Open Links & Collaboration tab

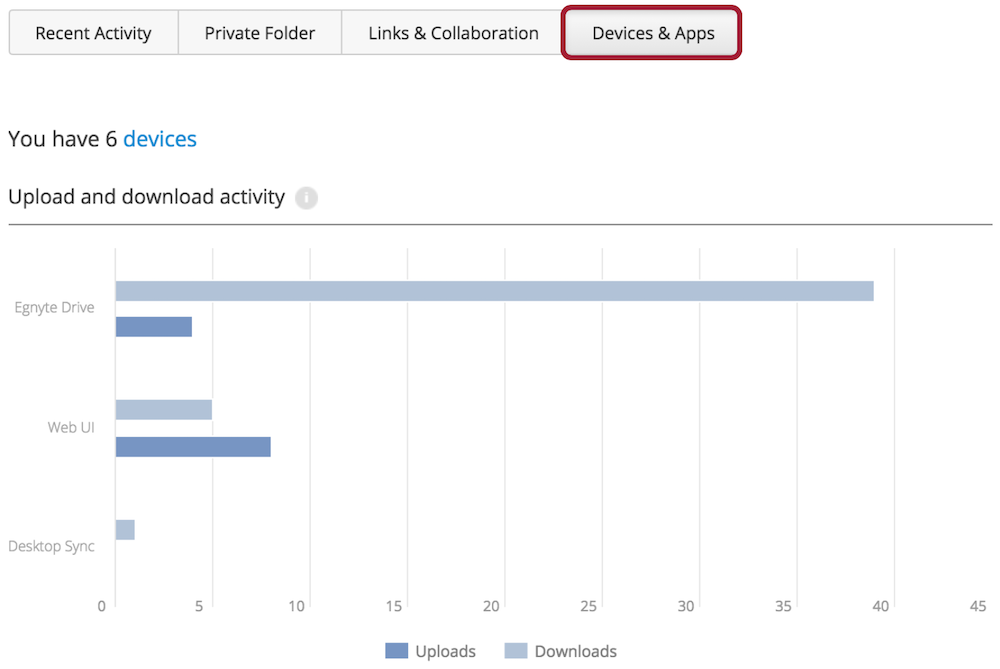click(453, 33)
